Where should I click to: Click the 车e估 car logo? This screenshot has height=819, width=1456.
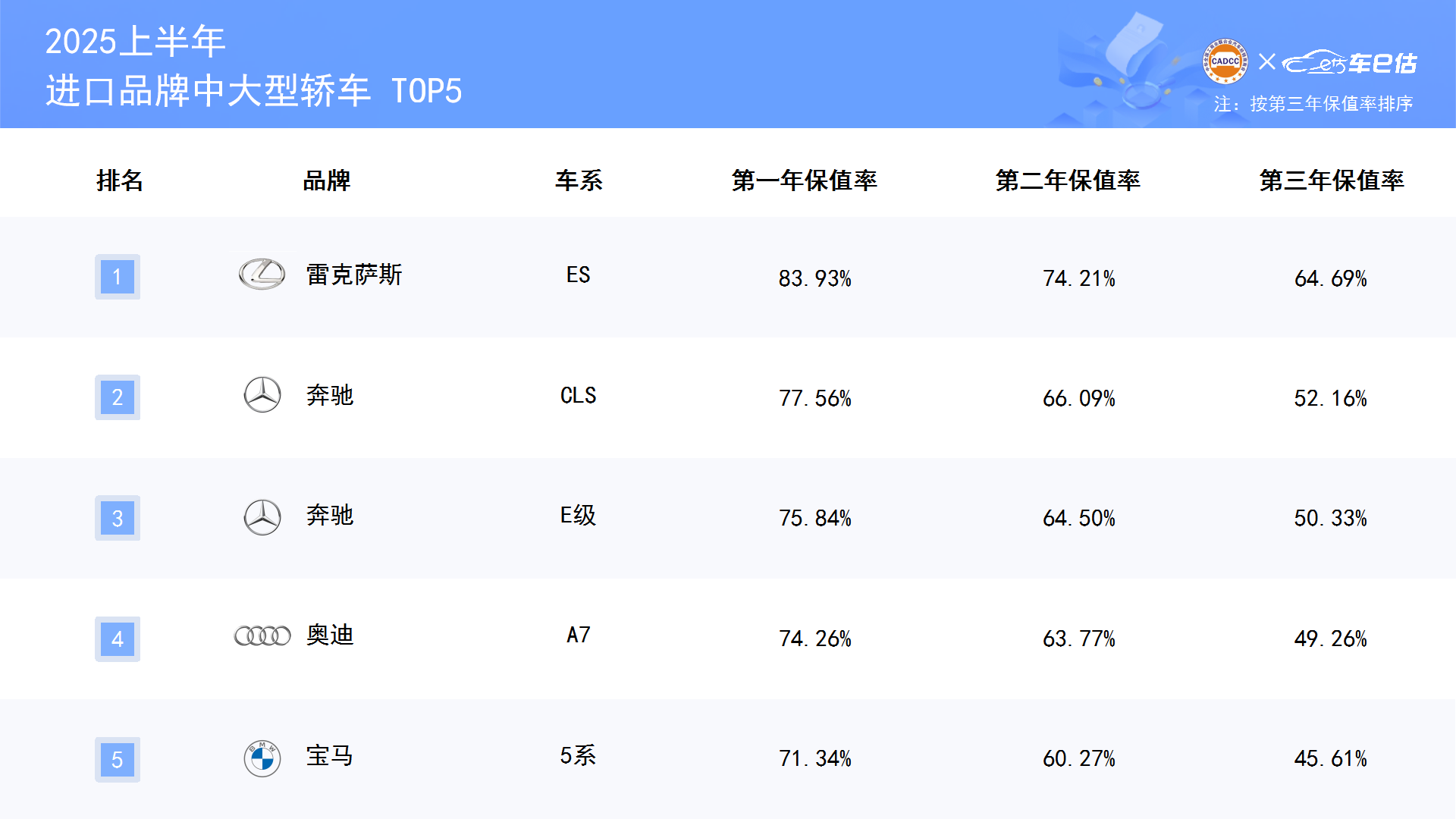click(x=1350, y=62)
